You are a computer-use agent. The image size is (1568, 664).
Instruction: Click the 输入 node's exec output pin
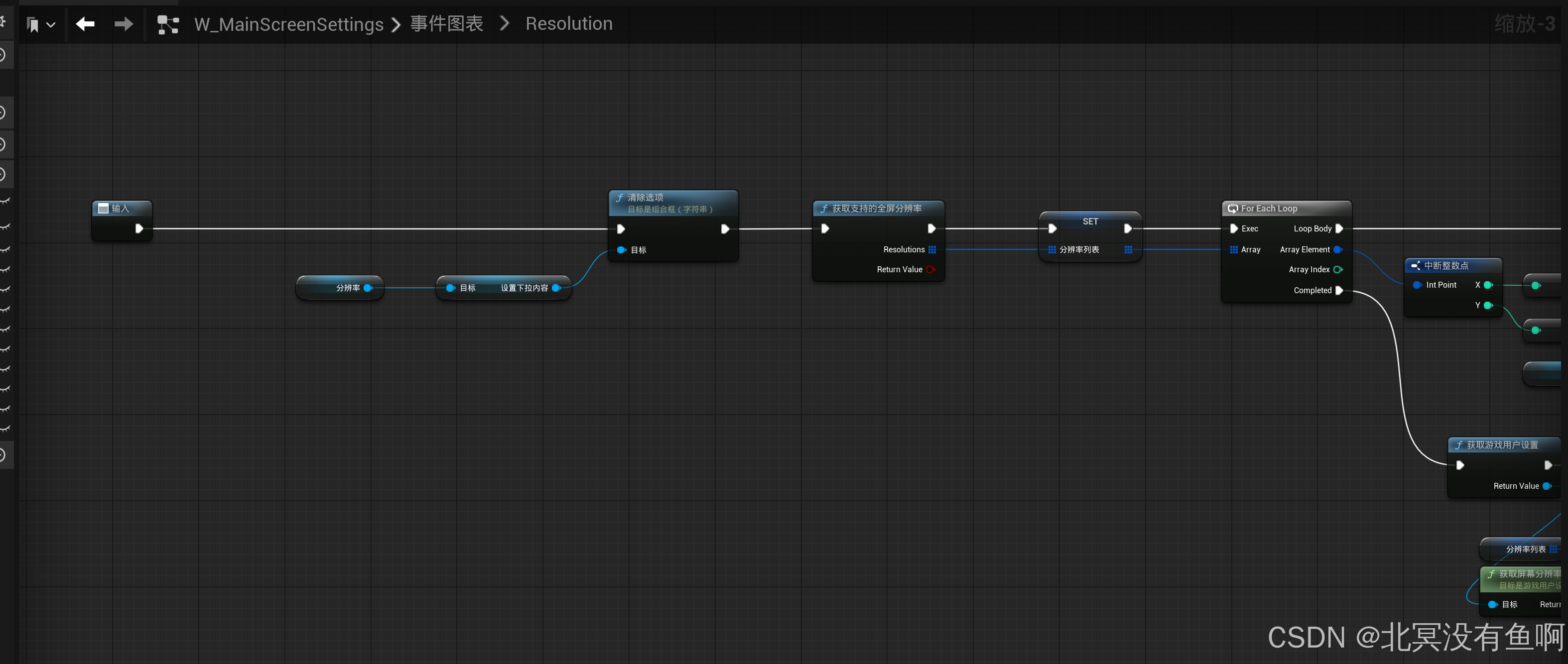(x=139, y=228)
